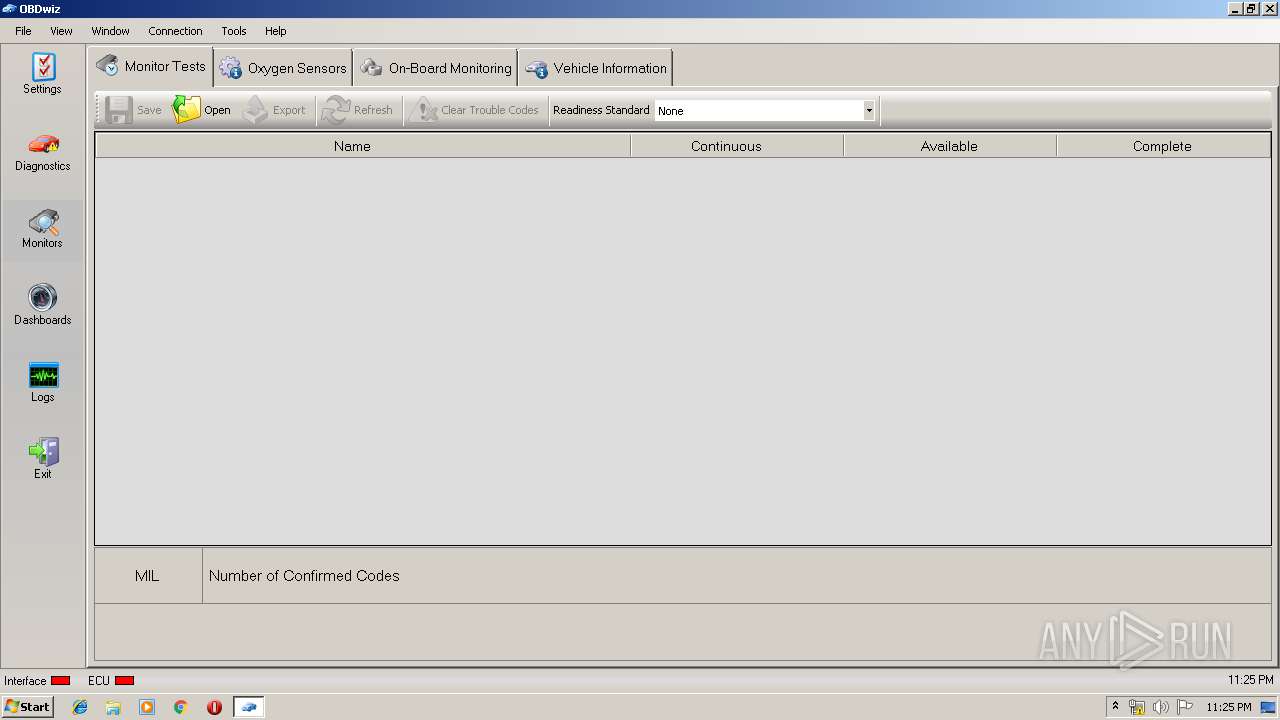Open the media player taskbar icon
This screenshot has height=720, width=1280.
pos(147,707)
